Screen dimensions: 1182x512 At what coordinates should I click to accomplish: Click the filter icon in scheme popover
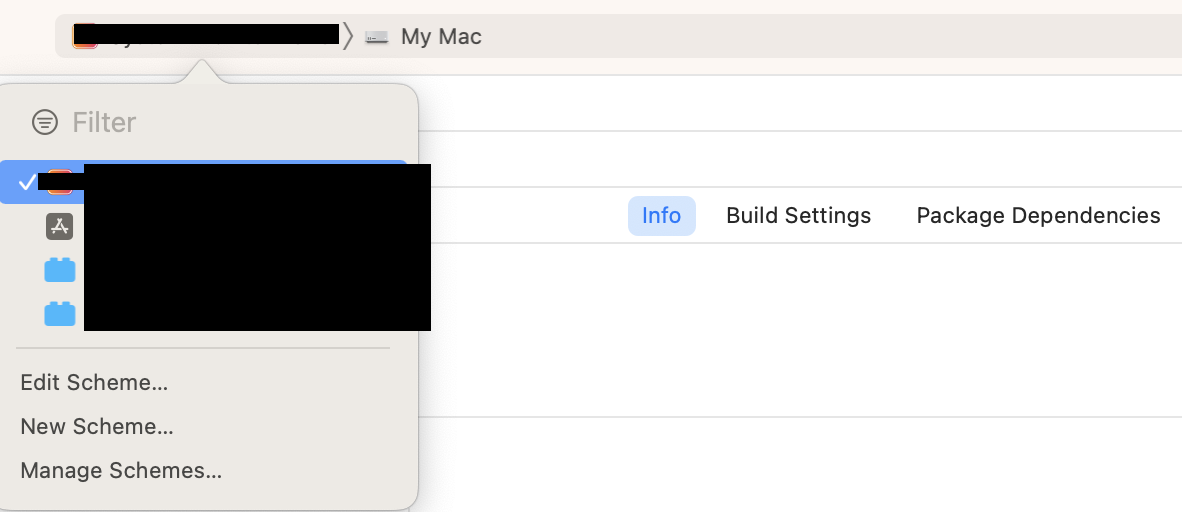point(44,121)
